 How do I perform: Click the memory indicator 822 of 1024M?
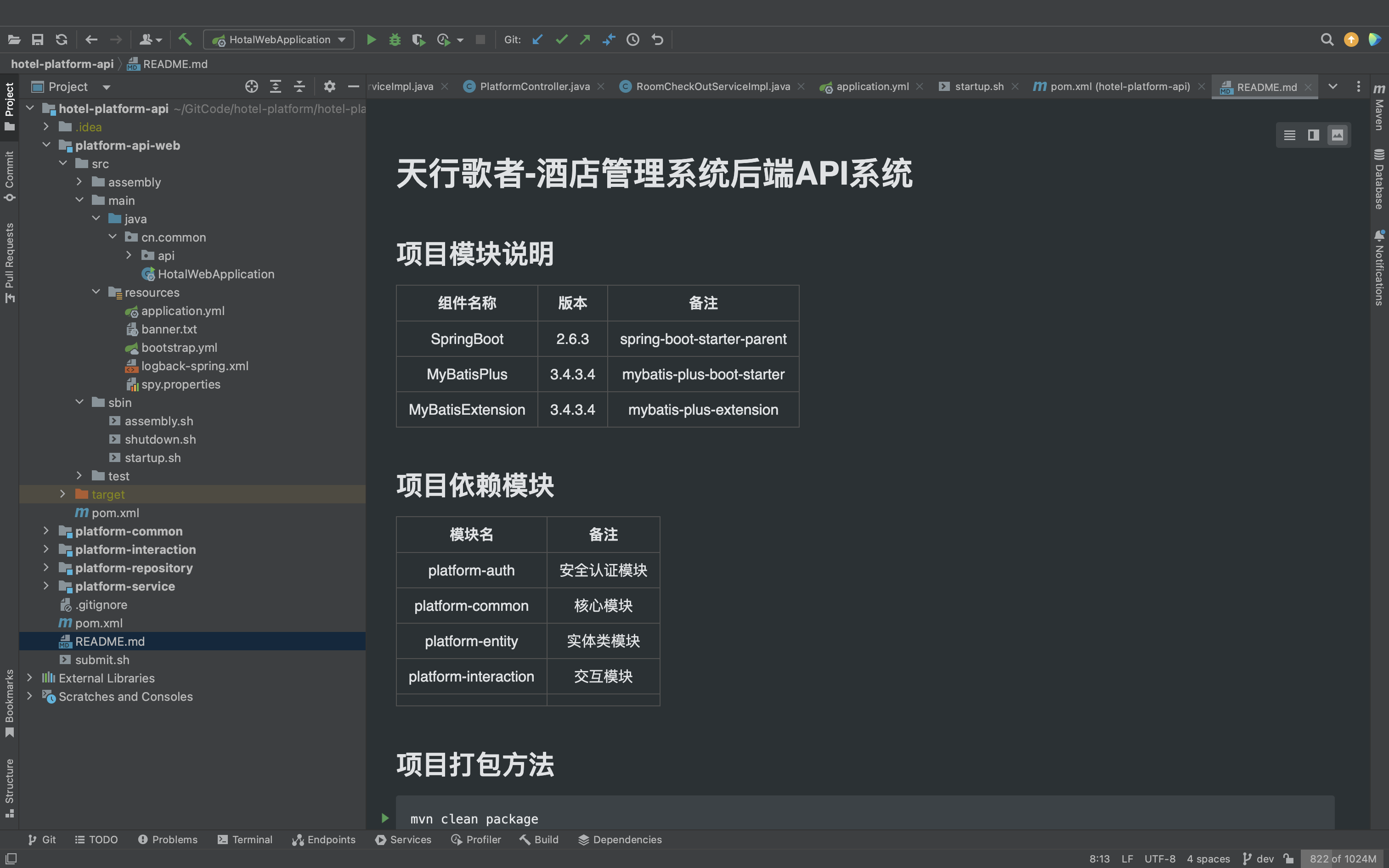[1343, 859]
